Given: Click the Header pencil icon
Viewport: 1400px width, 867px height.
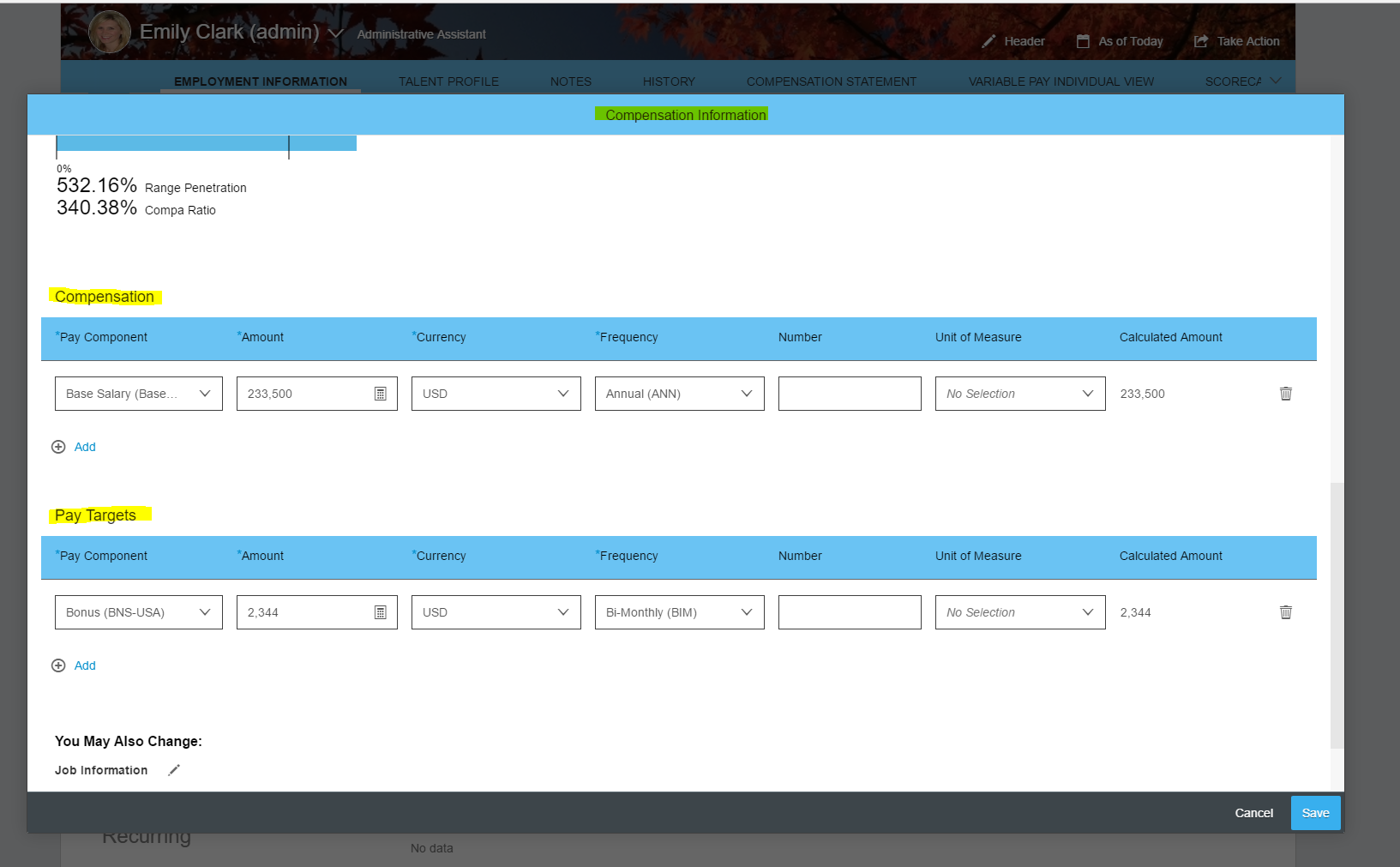Looking at the screenshot, I should 988,41.
